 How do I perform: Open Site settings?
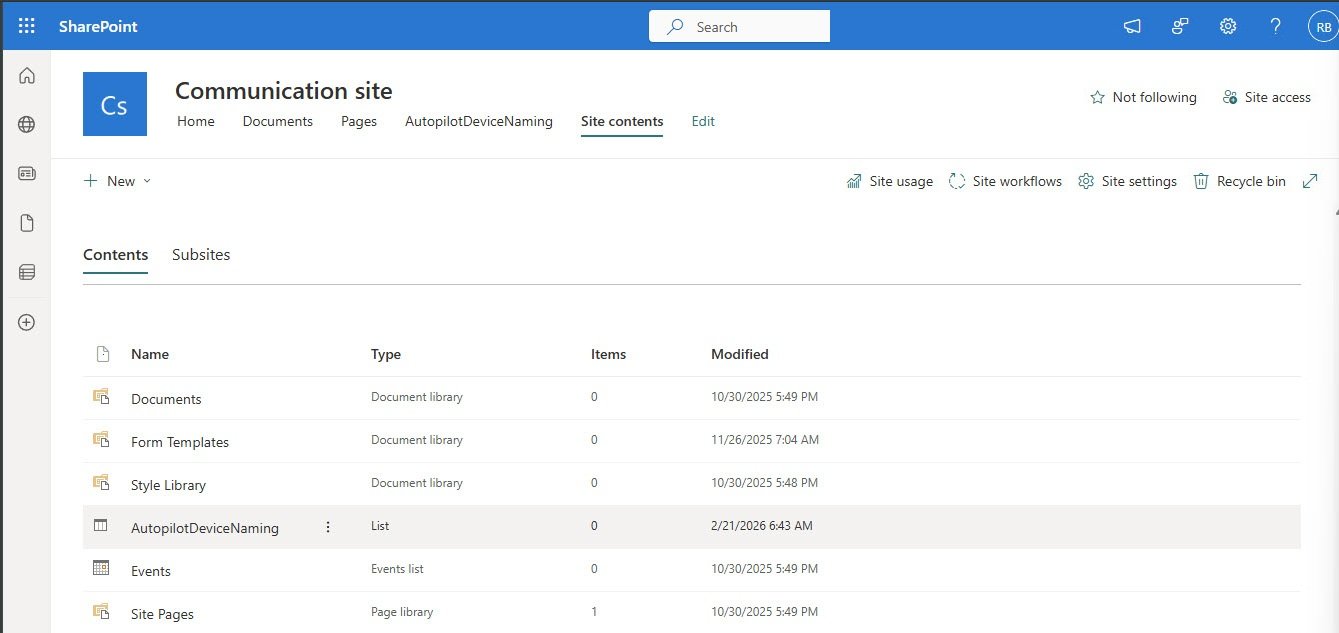pyautogui.click(x=1127, y=181)
